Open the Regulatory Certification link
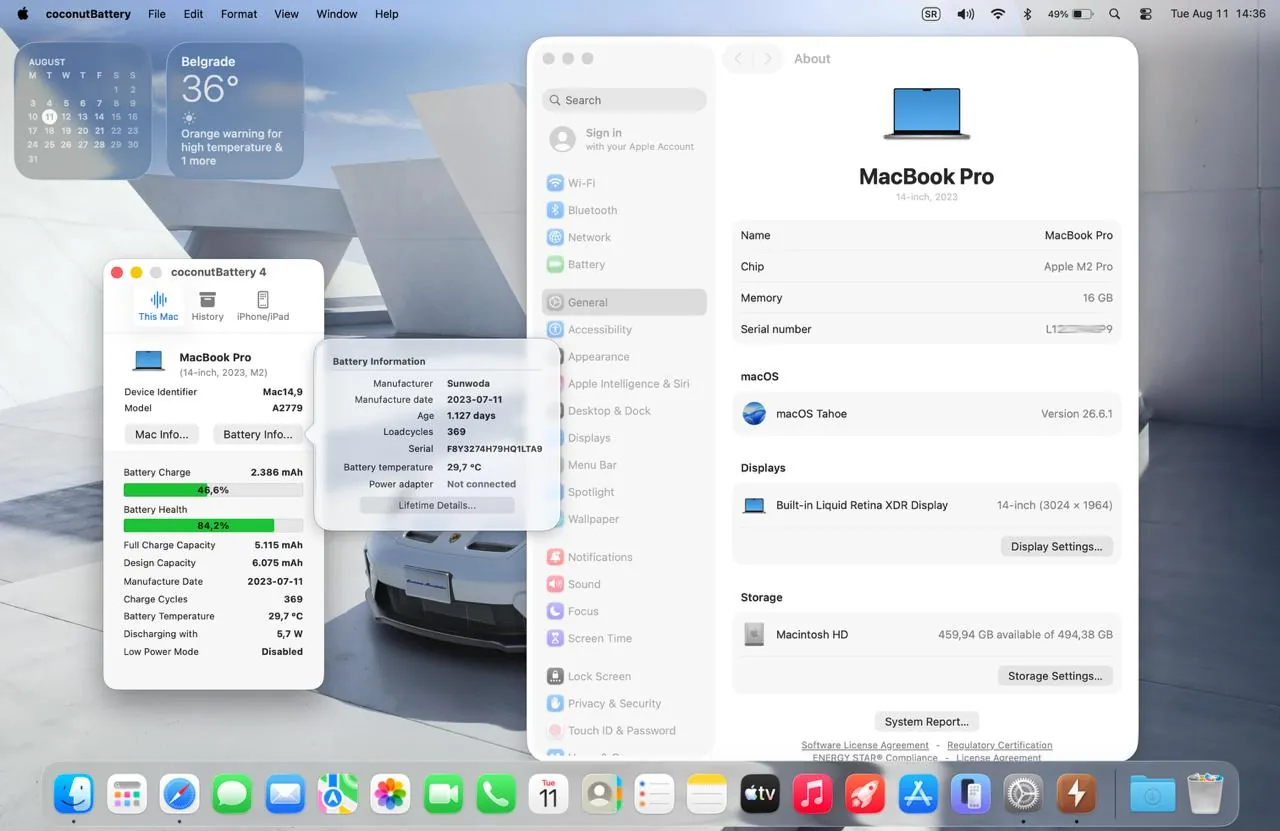The width and height of the screenshot is (1280, 831). [1000, 745]
